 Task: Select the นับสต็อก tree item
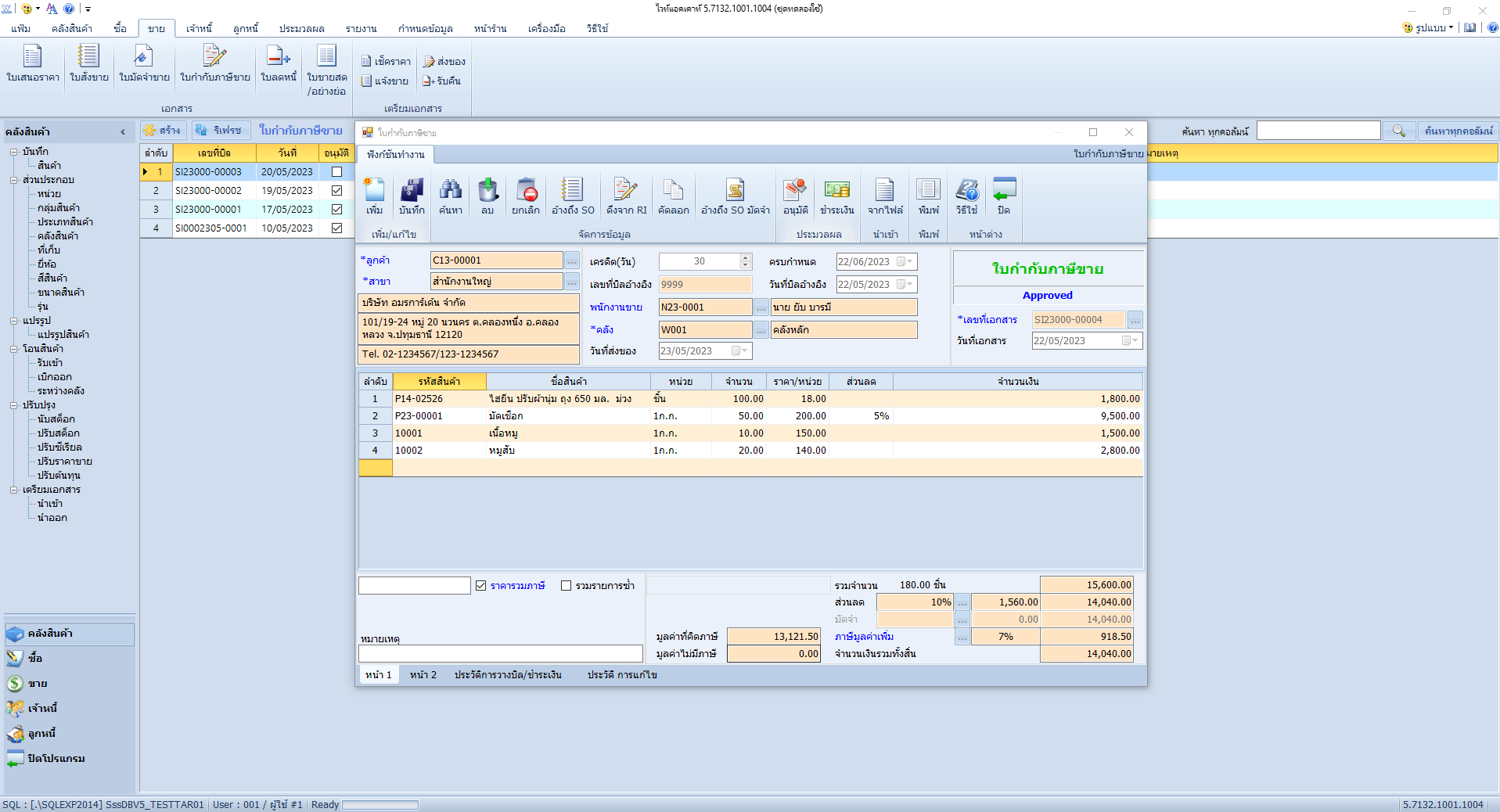click(x=57, y=419)
